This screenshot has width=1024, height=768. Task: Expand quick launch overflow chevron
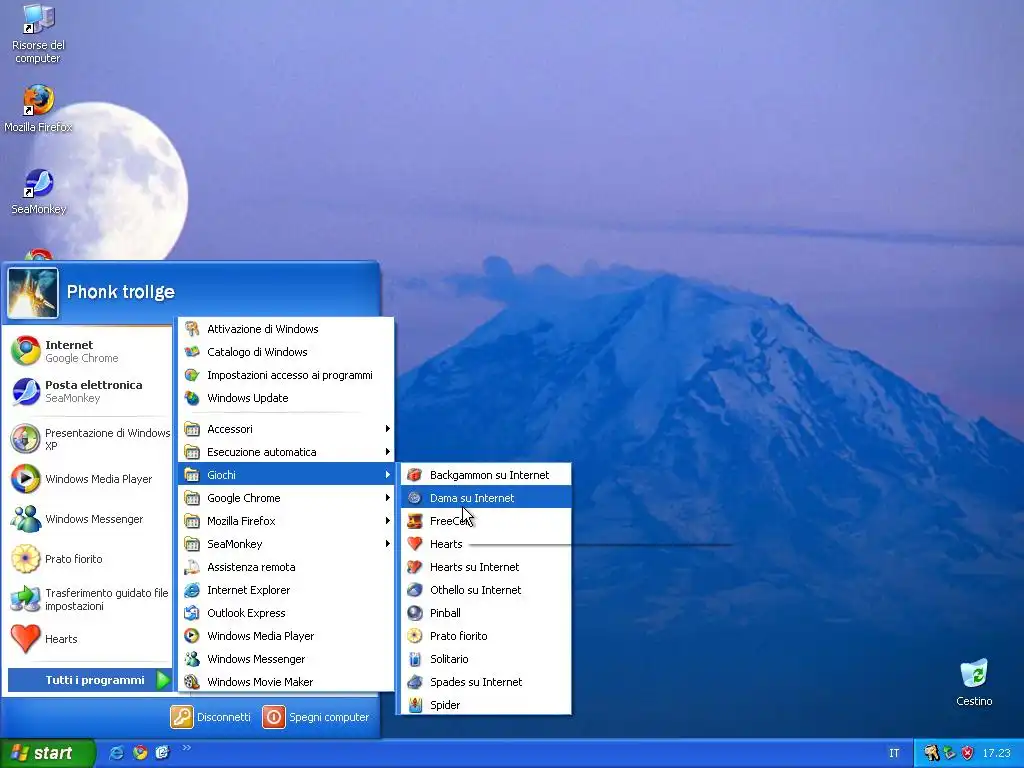click(186, 748)
